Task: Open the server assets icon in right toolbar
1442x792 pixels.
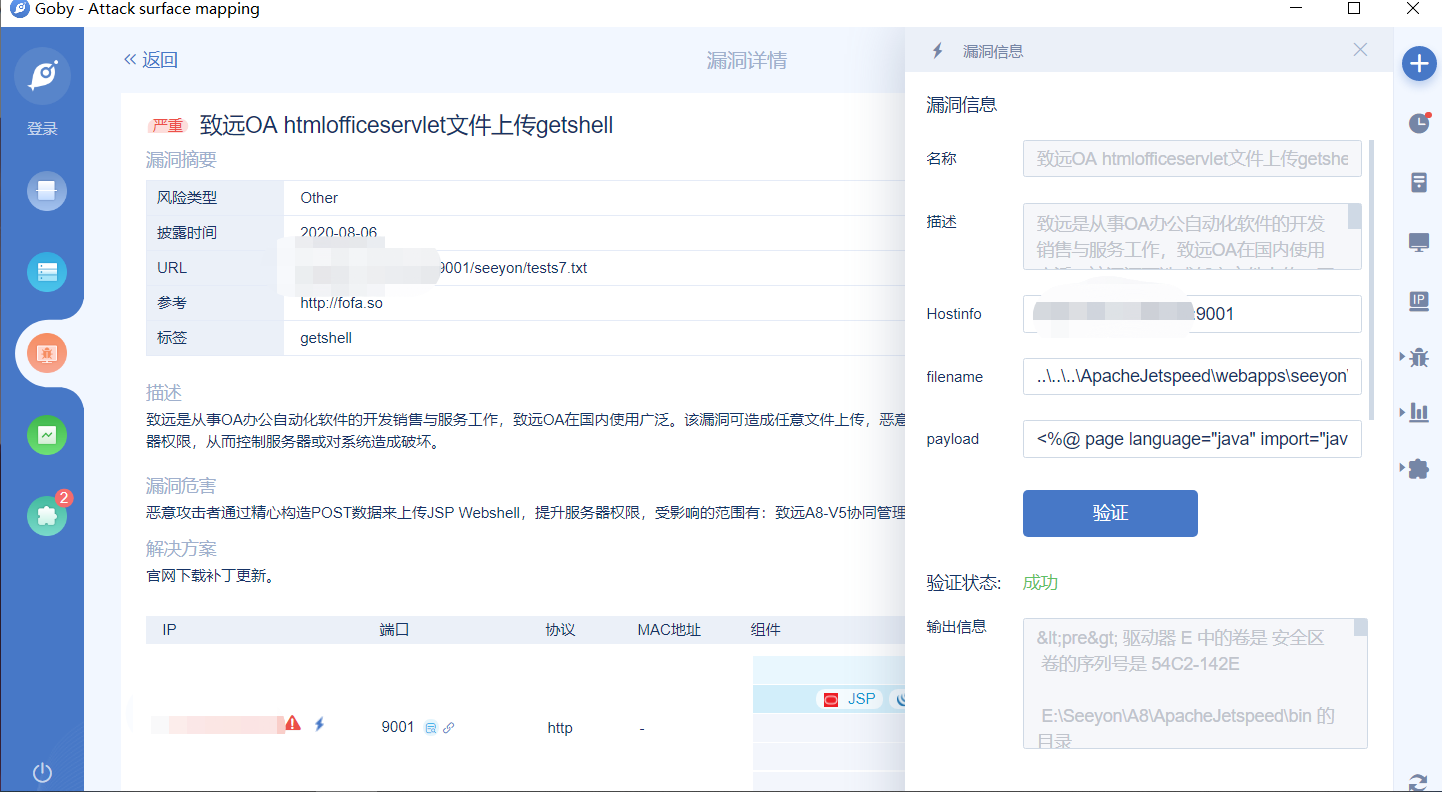Action: click(x=1418, y=182)
